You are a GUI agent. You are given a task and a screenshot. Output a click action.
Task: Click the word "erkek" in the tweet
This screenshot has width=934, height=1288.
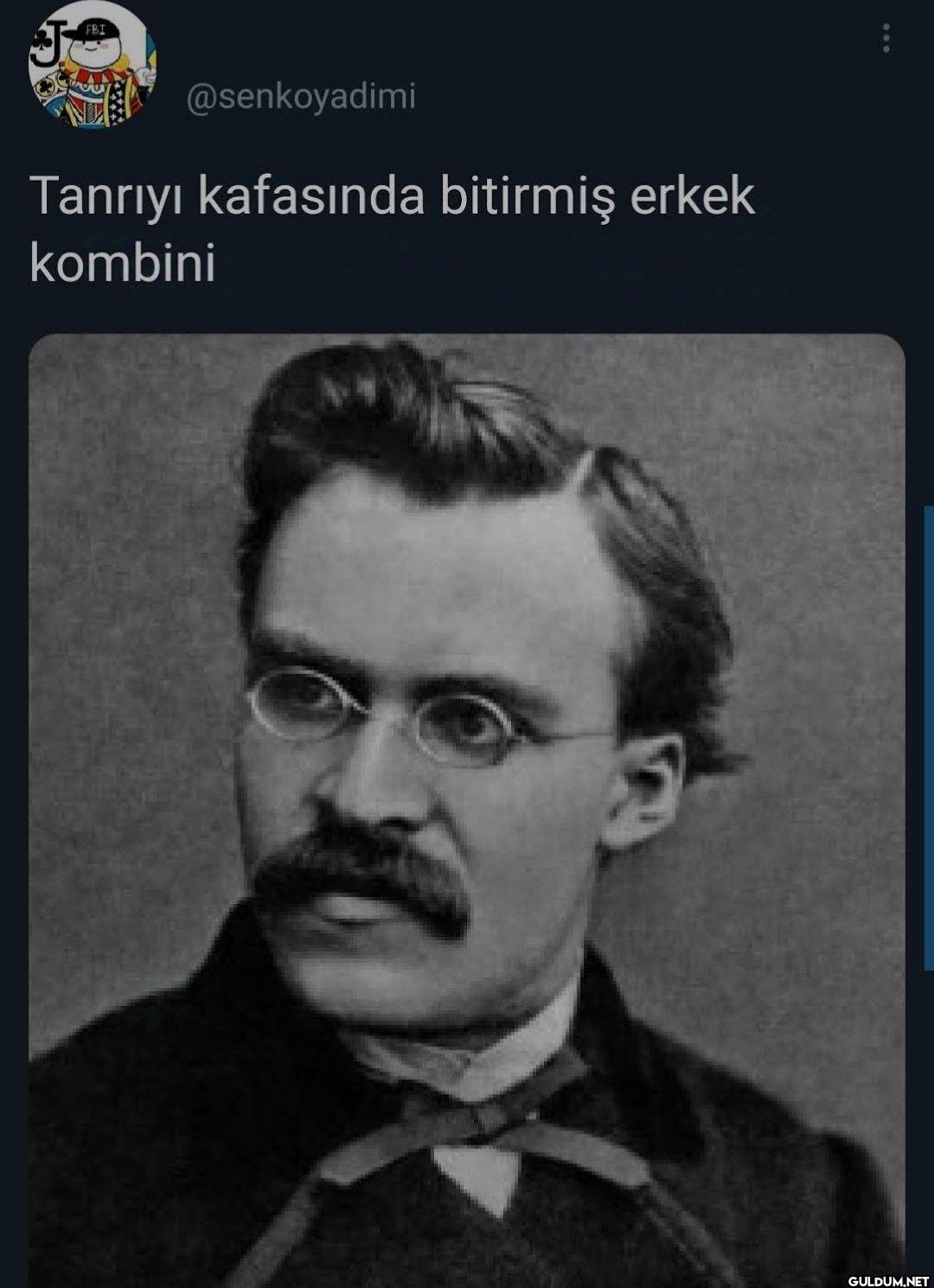click(692, 196)
